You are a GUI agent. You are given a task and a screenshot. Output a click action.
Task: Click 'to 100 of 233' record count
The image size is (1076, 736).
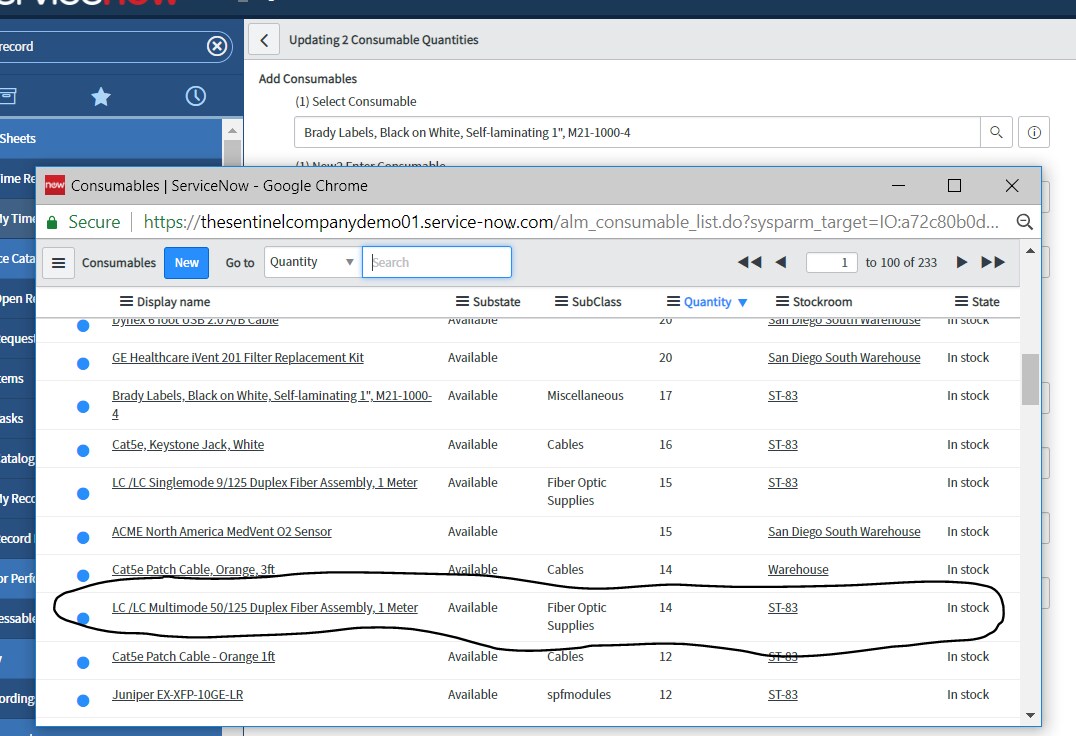click(x=901, y=262)
